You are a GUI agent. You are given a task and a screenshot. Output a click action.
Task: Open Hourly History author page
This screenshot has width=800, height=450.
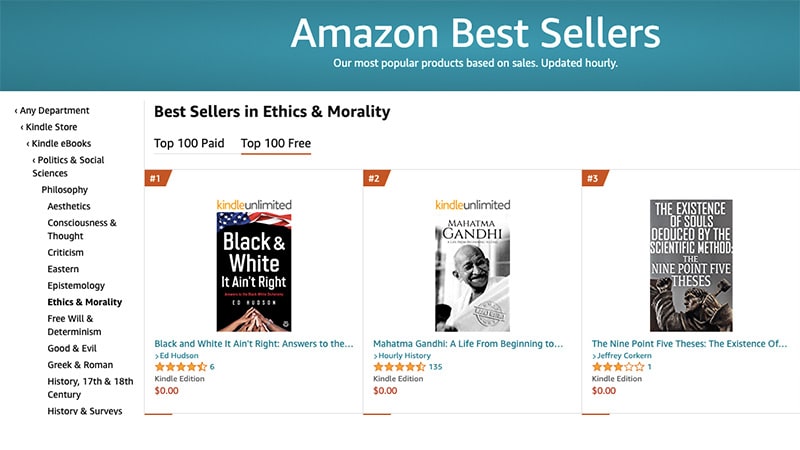[x=404, y=356]
